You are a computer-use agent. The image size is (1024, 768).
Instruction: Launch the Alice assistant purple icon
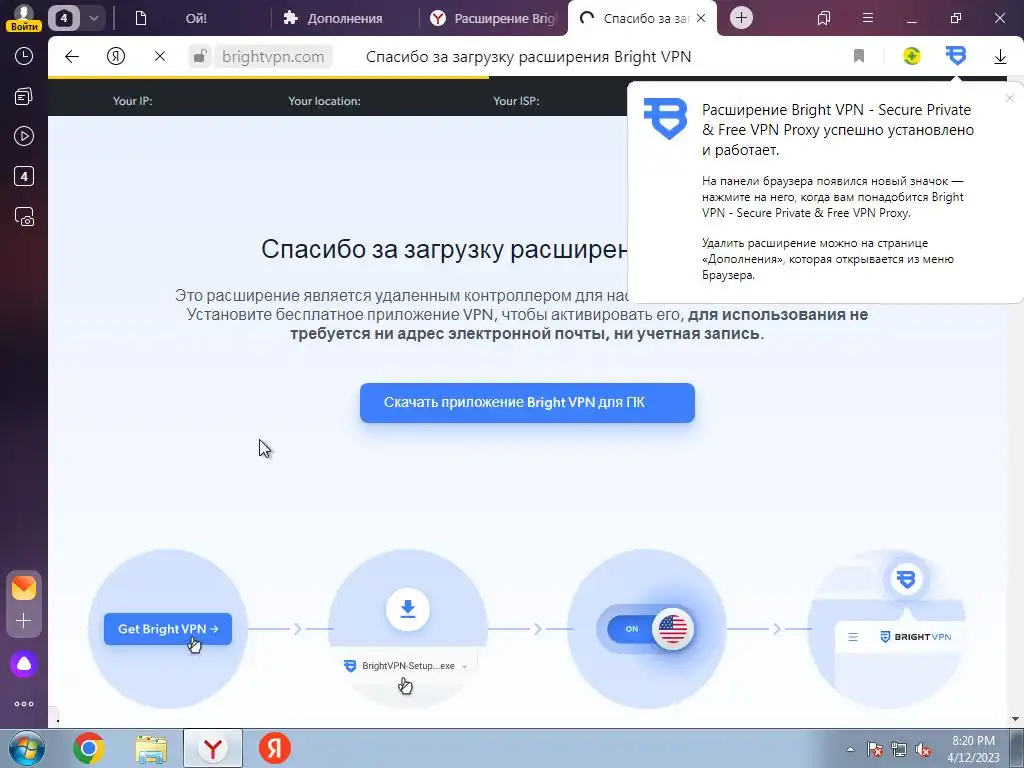click(24, 664)
